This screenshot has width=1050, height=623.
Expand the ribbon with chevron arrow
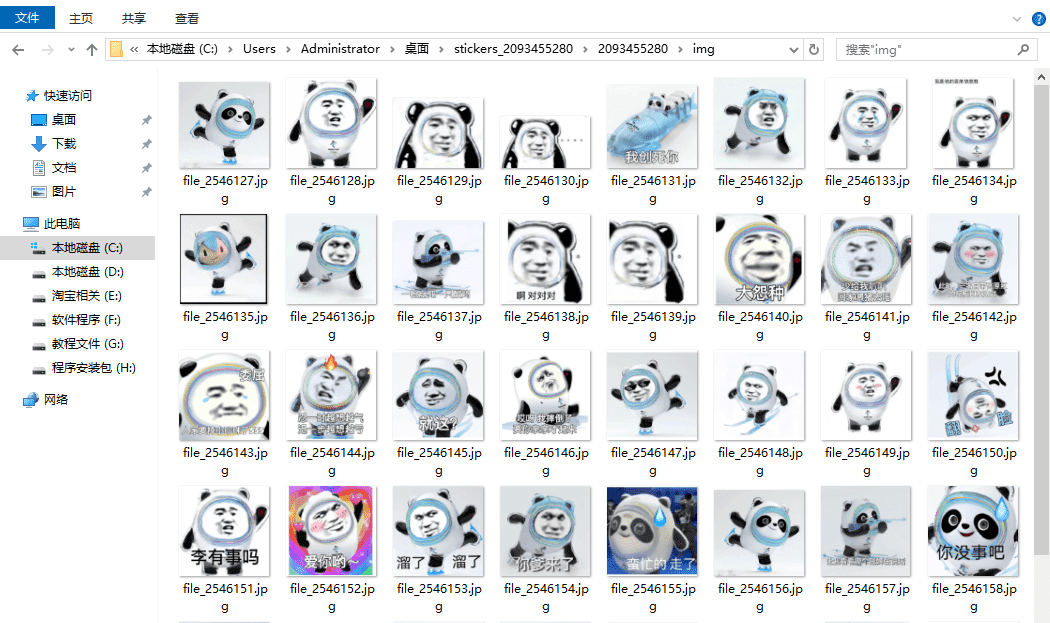(1017, 18)
